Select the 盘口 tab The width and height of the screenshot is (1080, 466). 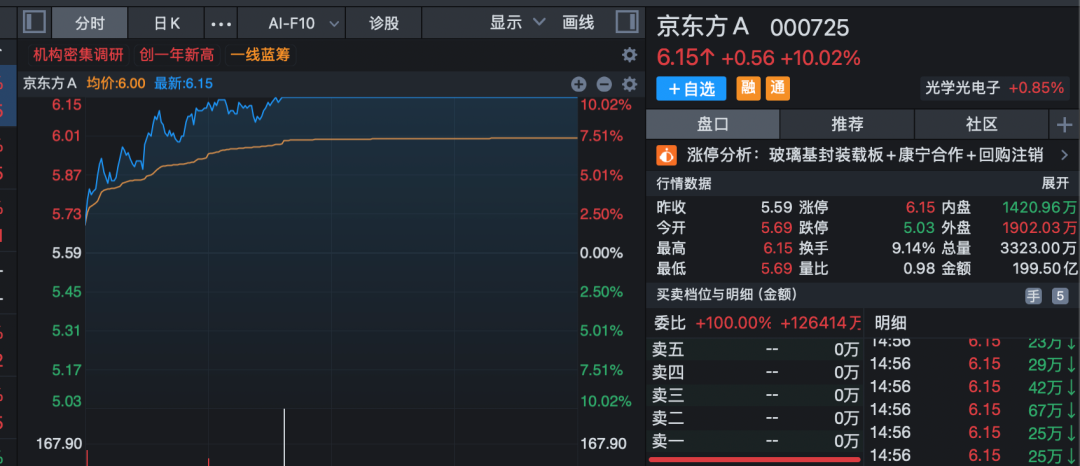coord(713,125)
